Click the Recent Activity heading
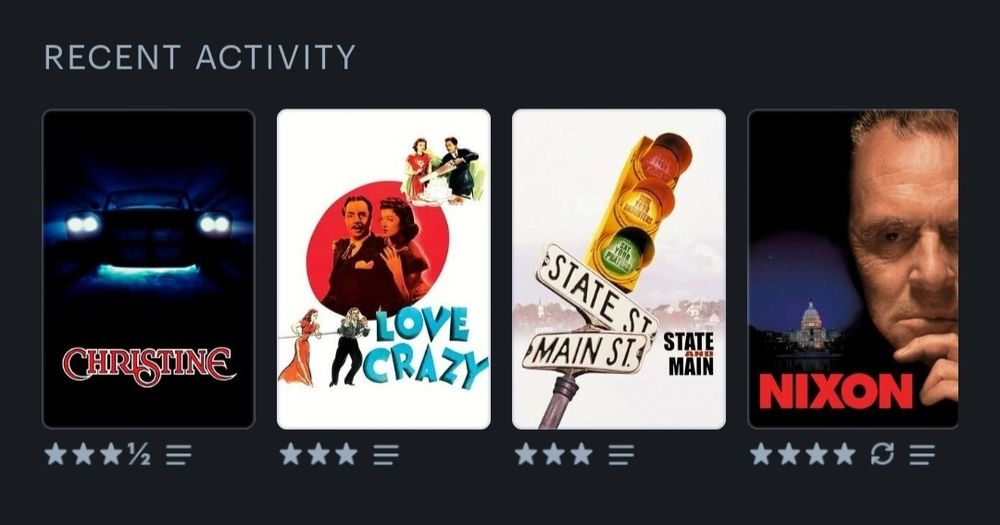1000x525 pixels. pos(200,57)
